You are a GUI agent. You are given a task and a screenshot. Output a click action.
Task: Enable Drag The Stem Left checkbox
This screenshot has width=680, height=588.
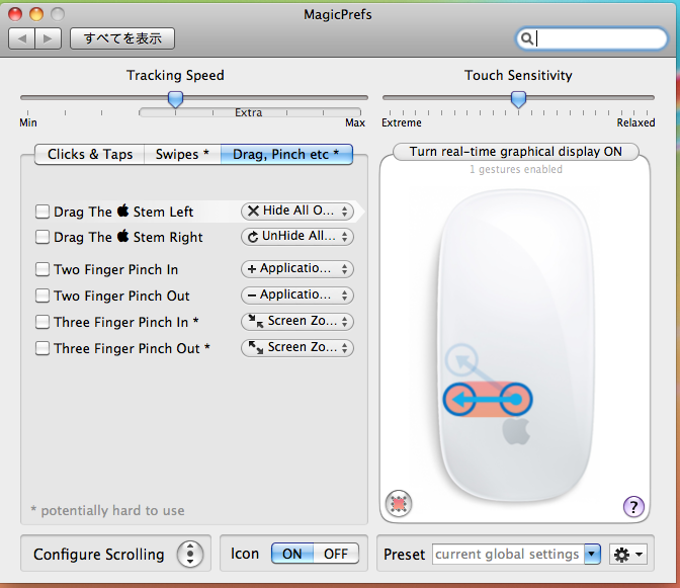42,212
